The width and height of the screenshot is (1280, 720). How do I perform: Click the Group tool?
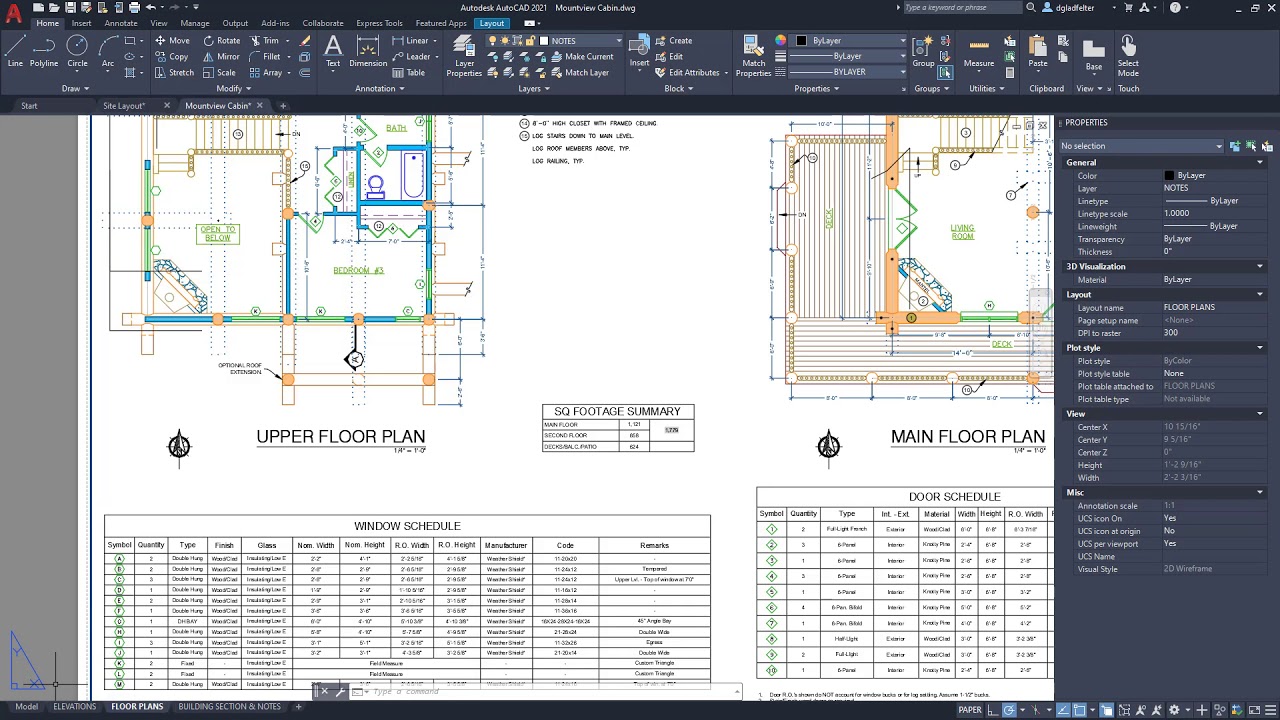click(x=923, y=51)
